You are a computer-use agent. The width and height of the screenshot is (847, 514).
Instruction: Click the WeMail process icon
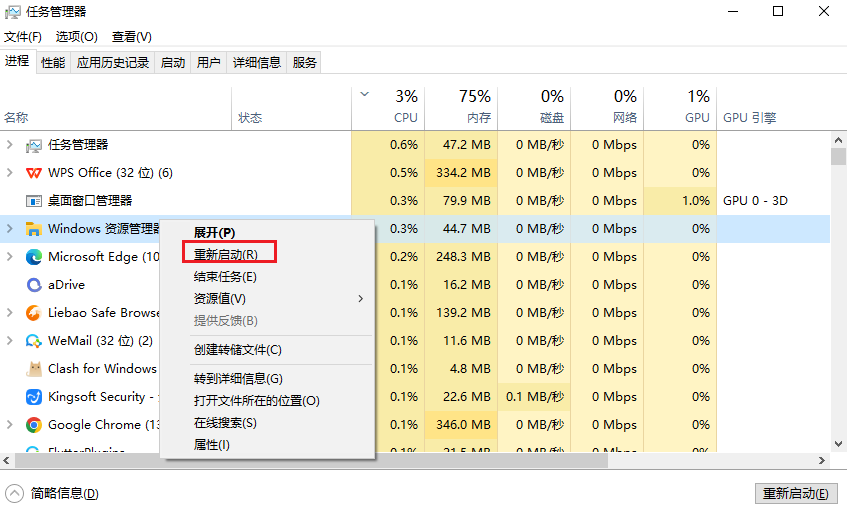point(33,341)
